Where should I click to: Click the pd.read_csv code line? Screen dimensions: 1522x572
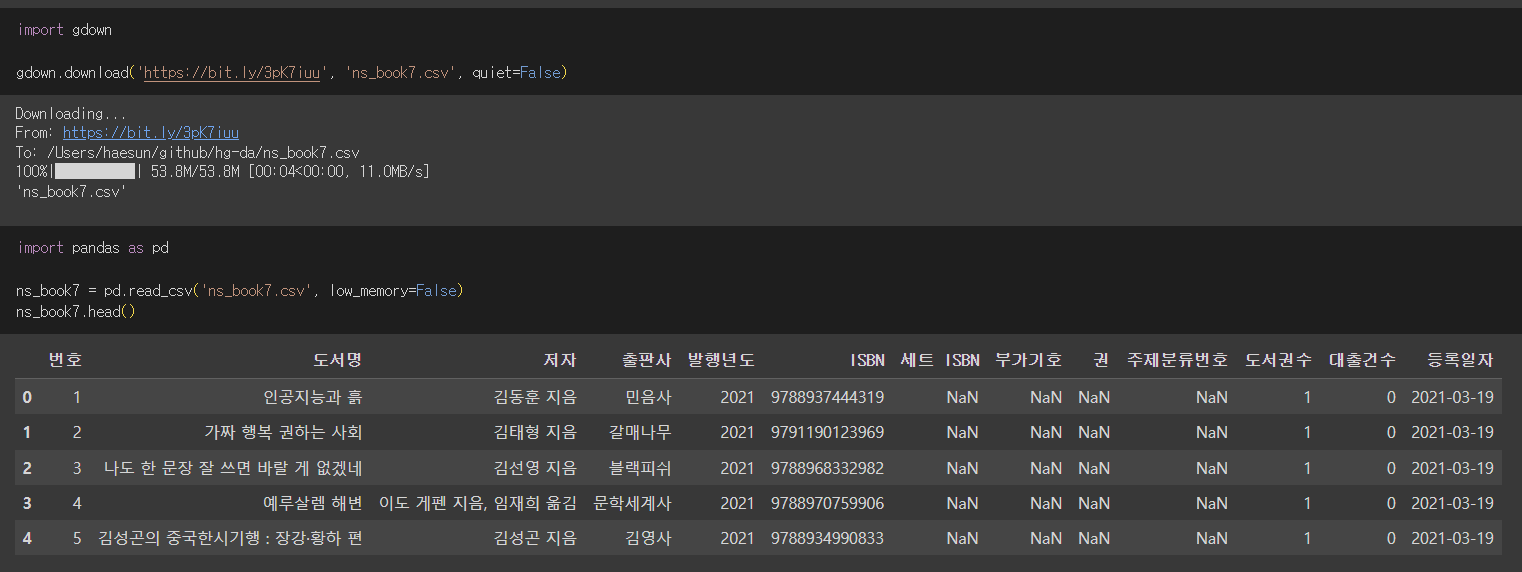click(240, 291)
